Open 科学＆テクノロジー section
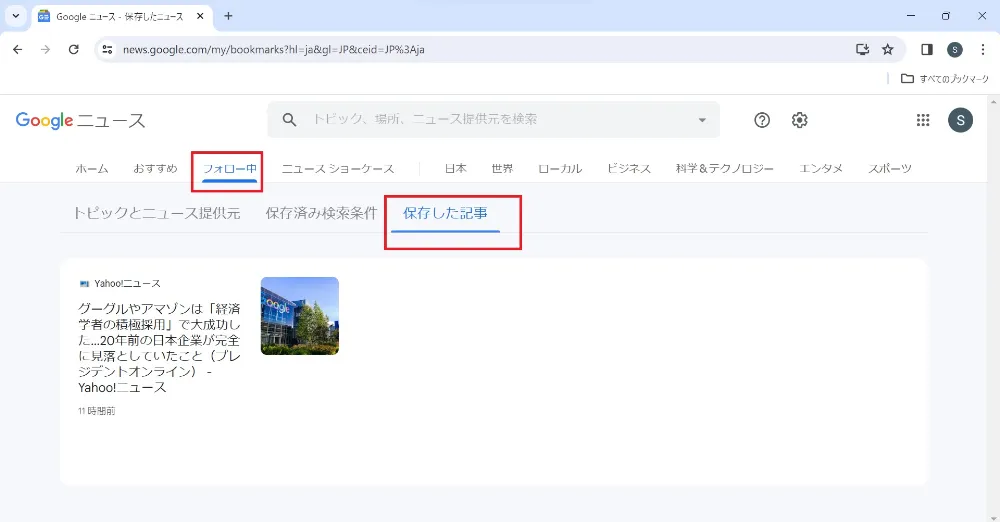Viewport: 1000px width, 522px height. tap(724, 168)
